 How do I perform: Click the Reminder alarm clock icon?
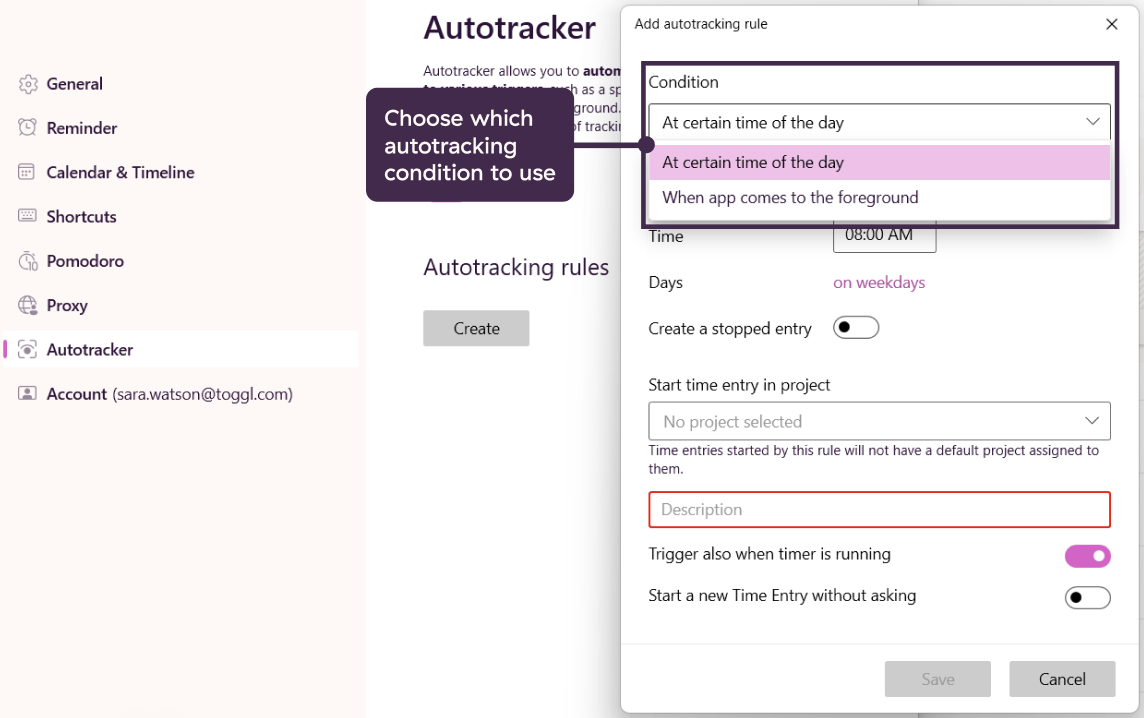coord(28,128)
